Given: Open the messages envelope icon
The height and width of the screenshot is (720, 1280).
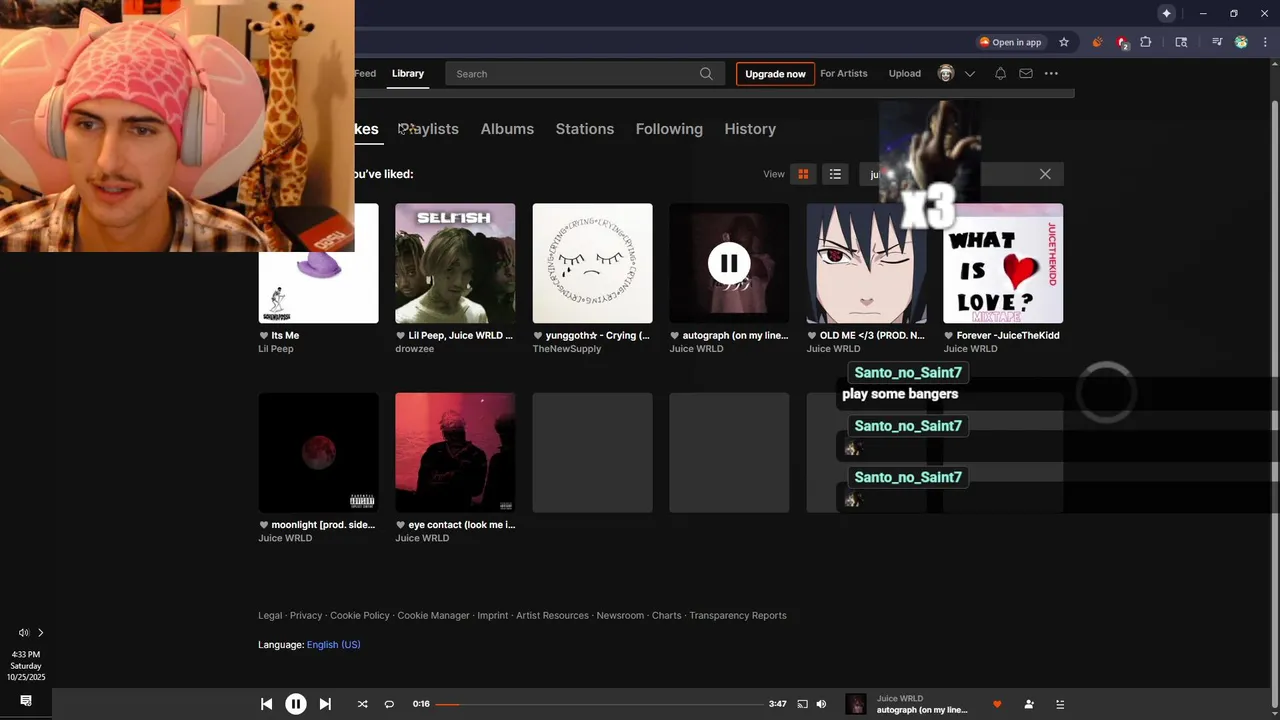Looking at the screenshot, I should pos(1026,73).
